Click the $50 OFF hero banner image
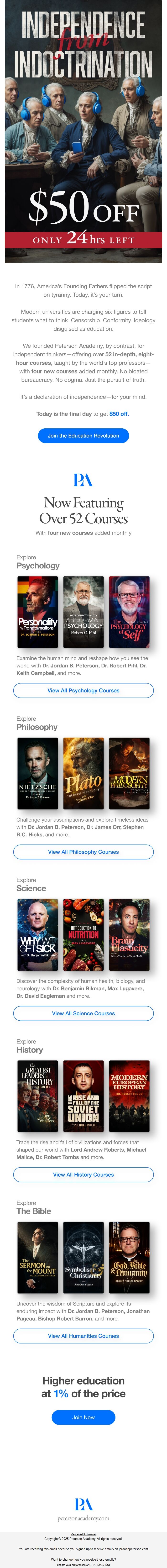 83,131
